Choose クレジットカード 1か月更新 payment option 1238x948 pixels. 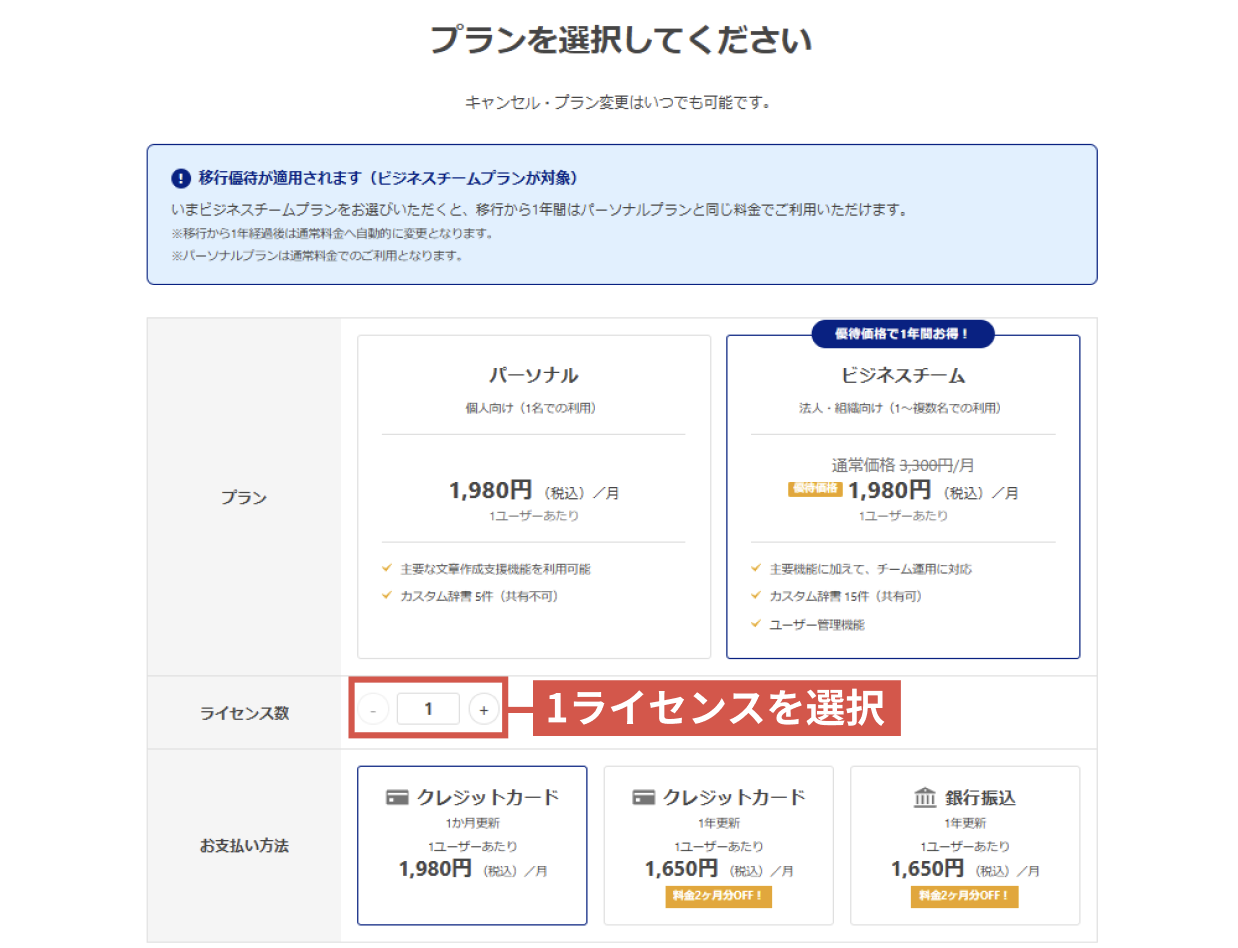click(472, 845)
